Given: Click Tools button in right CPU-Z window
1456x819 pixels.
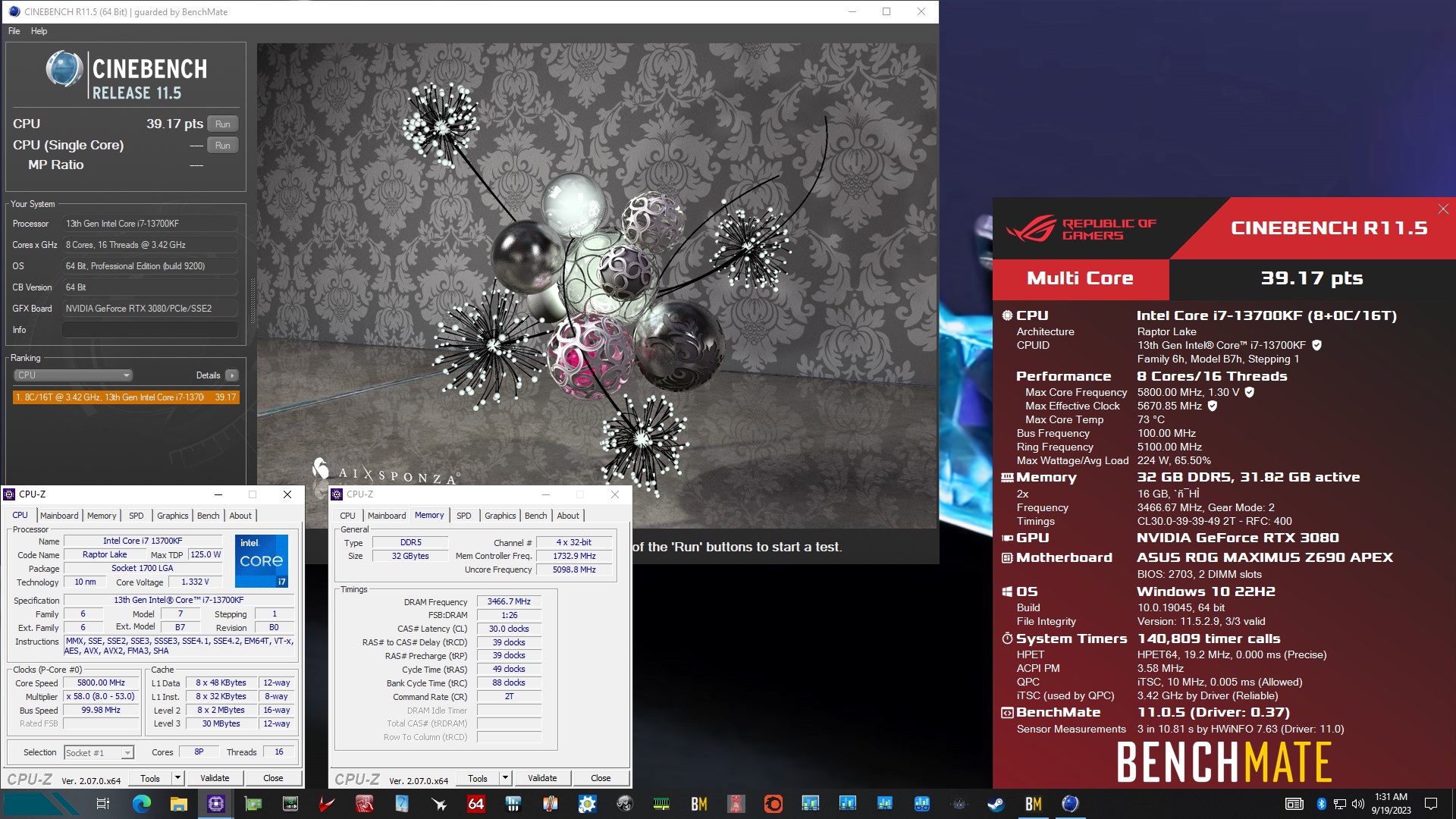Looking at the screenshot, I should 478,778.
